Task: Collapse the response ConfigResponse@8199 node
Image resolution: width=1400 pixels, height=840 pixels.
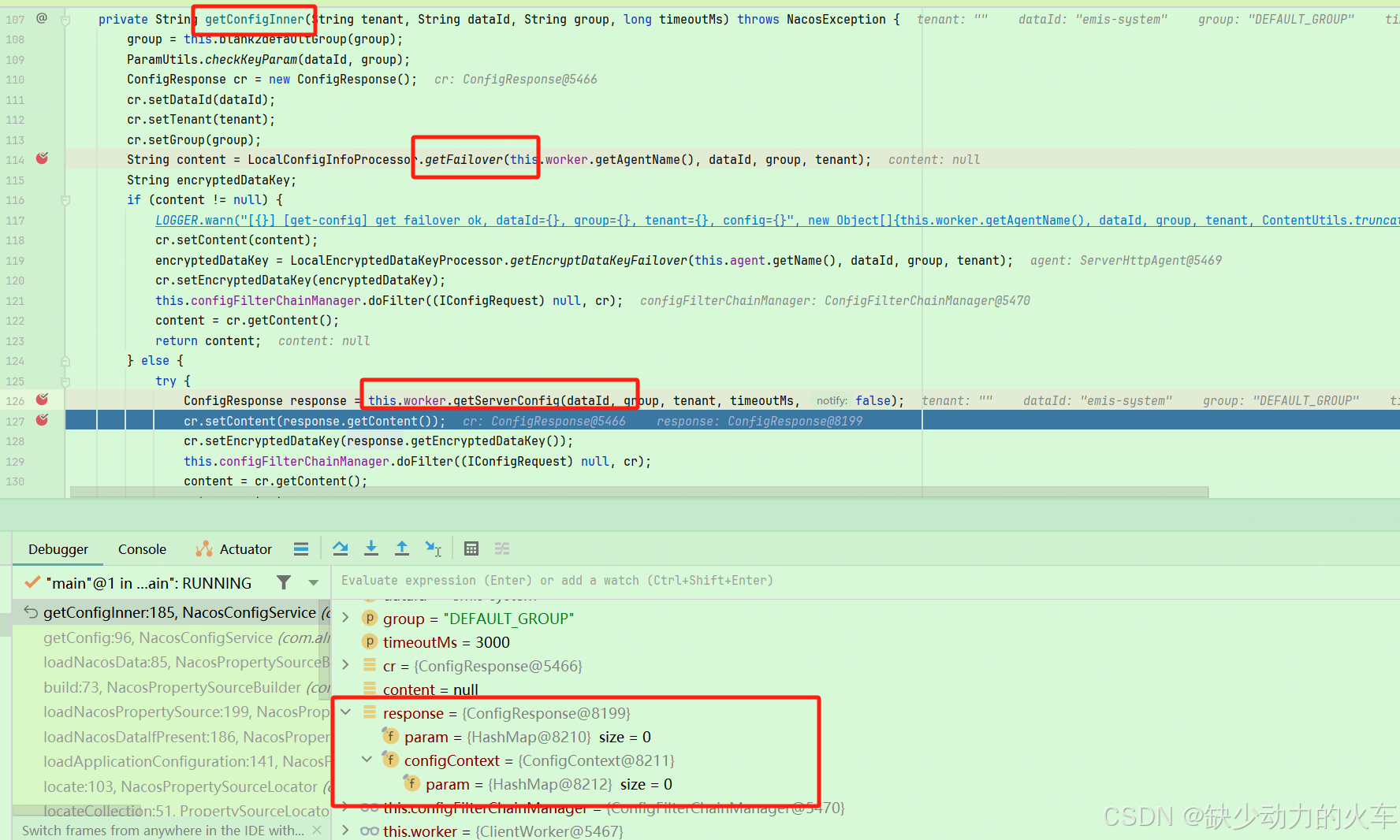Action: (345, 712)
